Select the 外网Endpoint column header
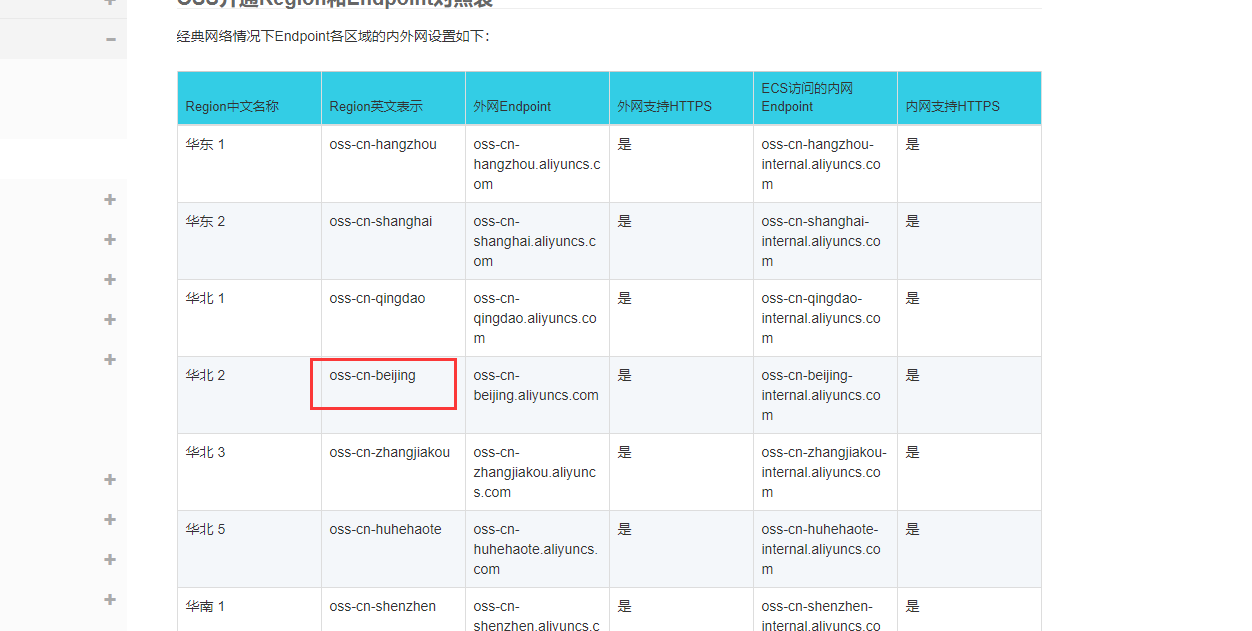 pyautogui.click(x=512, y=106)
